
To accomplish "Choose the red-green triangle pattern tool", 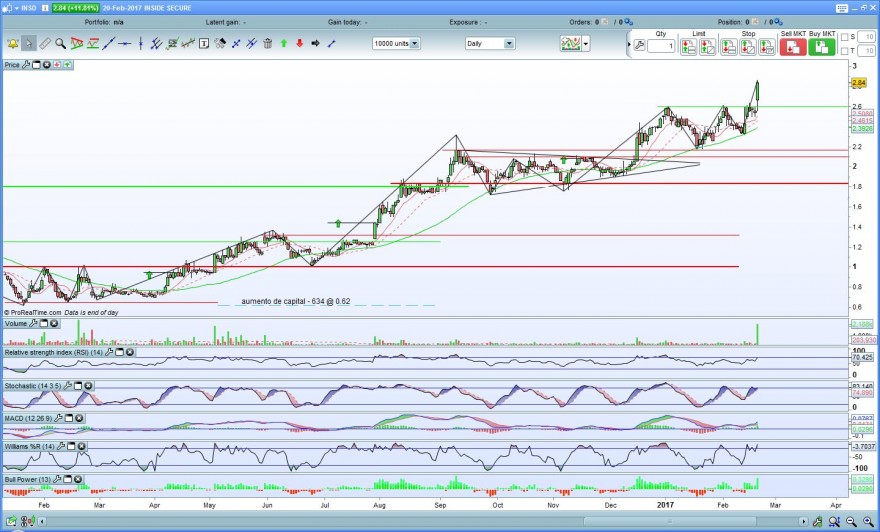I will click(77, 43).
